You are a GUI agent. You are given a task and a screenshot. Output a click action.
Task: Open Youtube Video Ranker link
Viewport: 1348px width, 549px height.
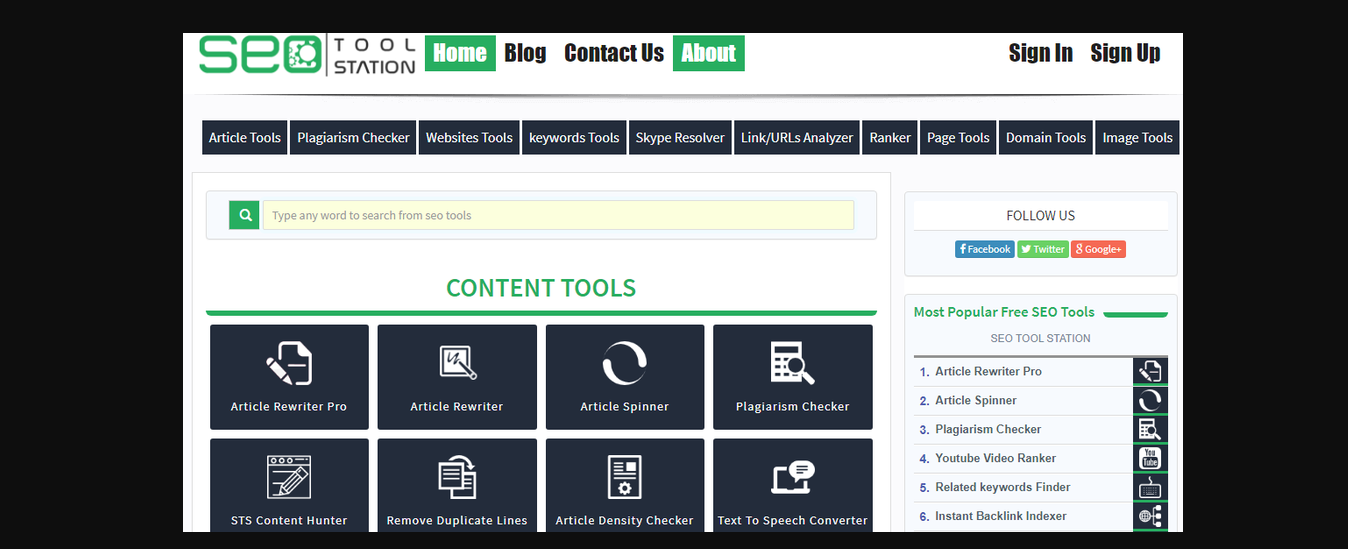996,458
